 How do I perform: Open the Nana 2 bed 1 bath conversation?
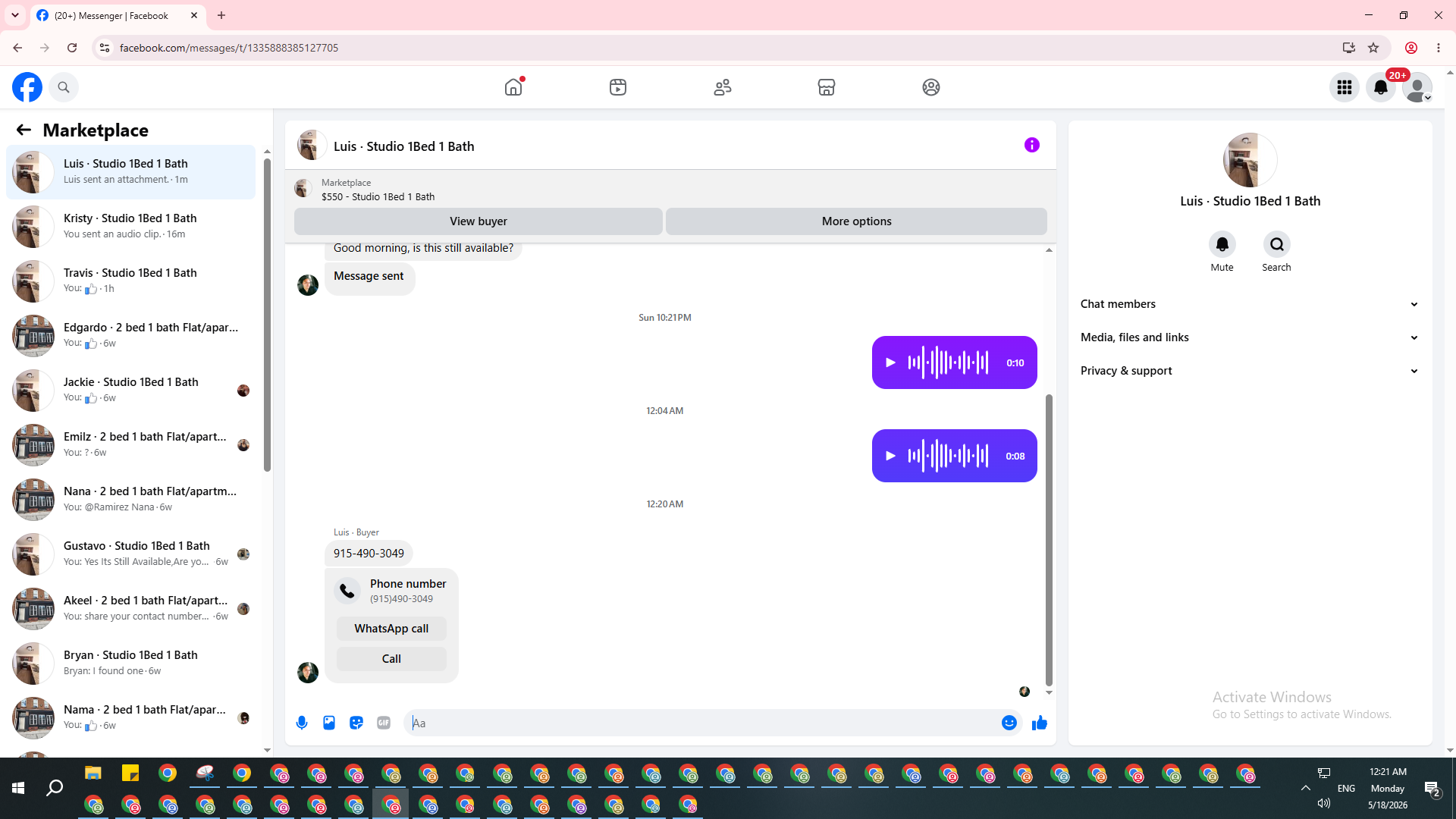click(130, 500)
